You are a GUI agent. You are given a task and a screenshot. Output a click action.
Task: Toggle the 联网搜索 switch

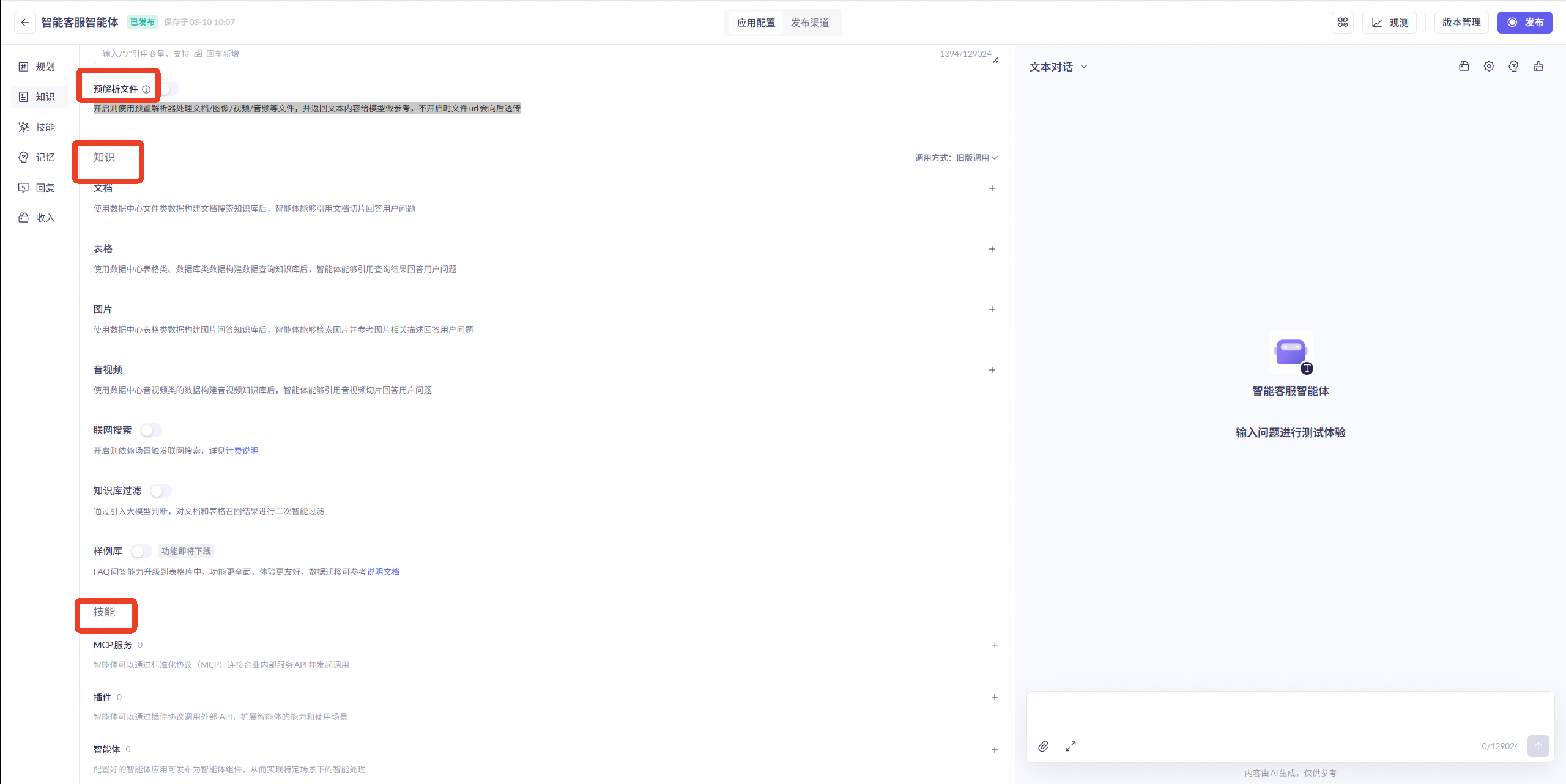point(151,431)
